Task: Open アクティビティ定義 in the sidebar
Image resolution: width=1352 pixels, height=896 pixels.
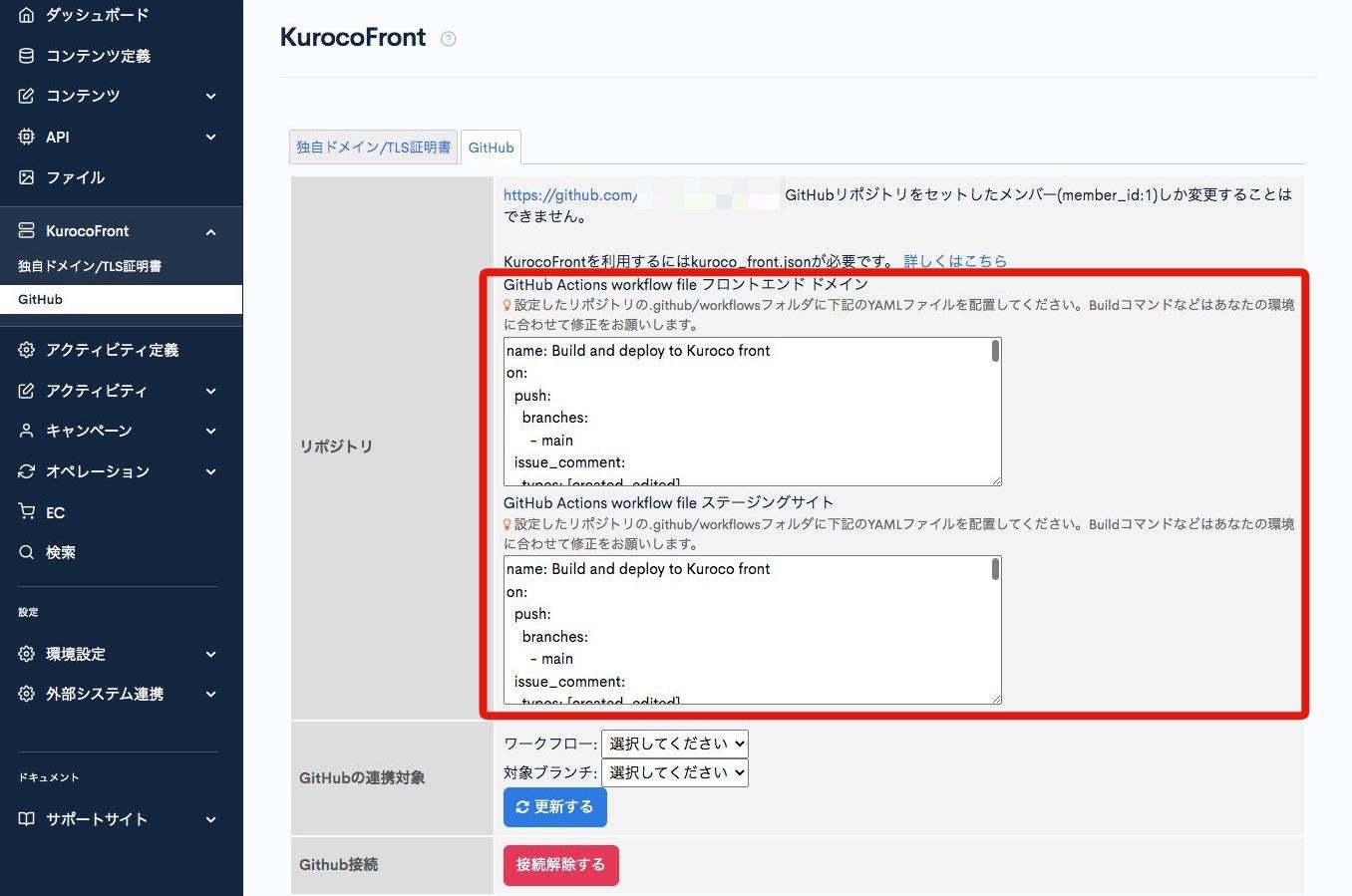Action: [x=112, y=350]
